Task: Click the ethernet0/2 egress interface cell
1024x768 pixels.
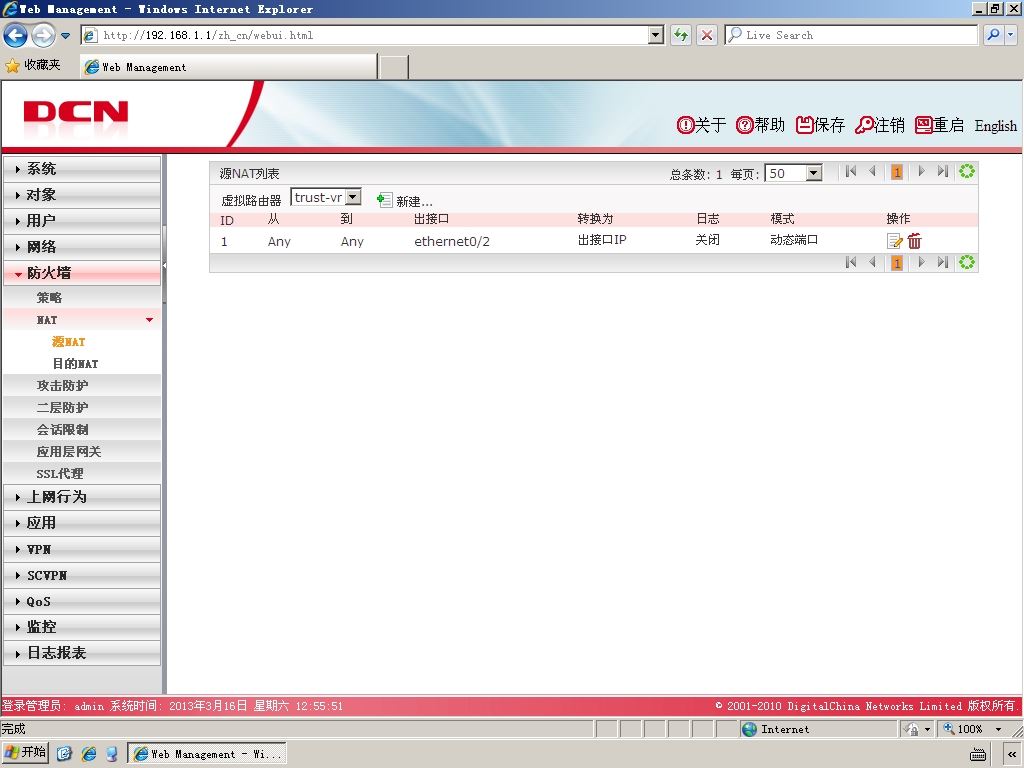Action: (x=452, y=241)
